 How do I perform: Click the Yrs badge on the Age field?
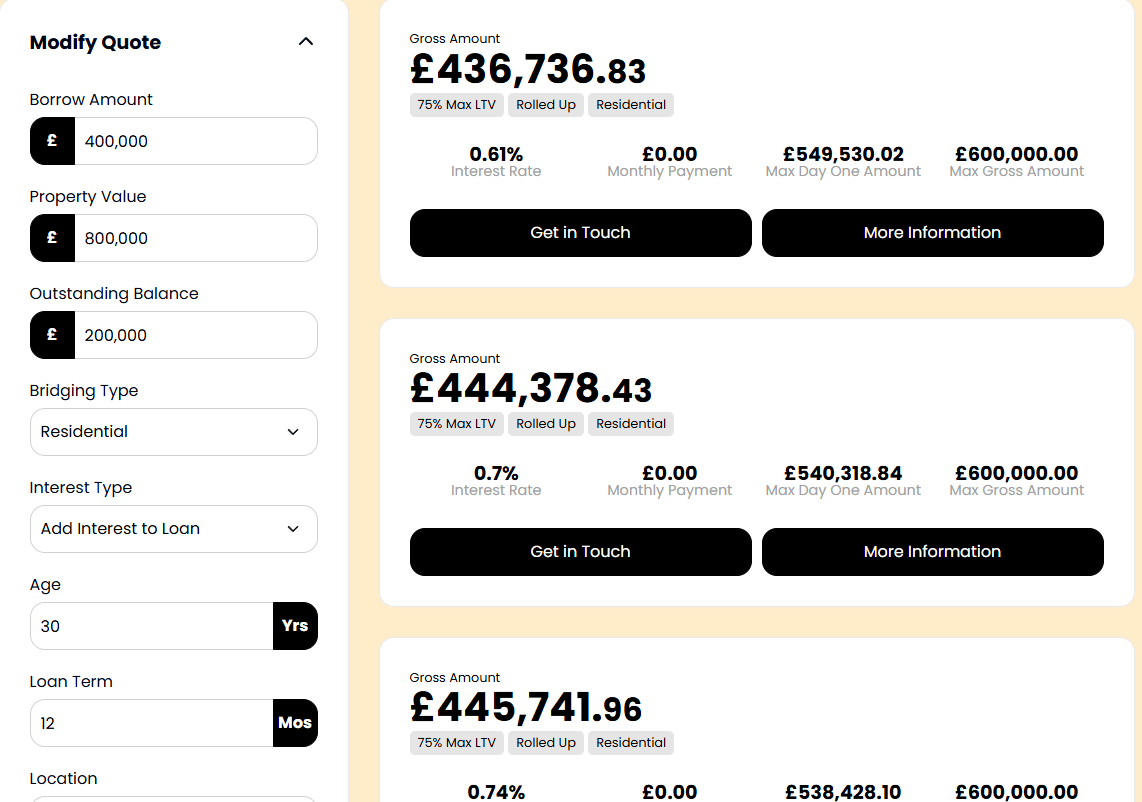[x=295, y=626]
